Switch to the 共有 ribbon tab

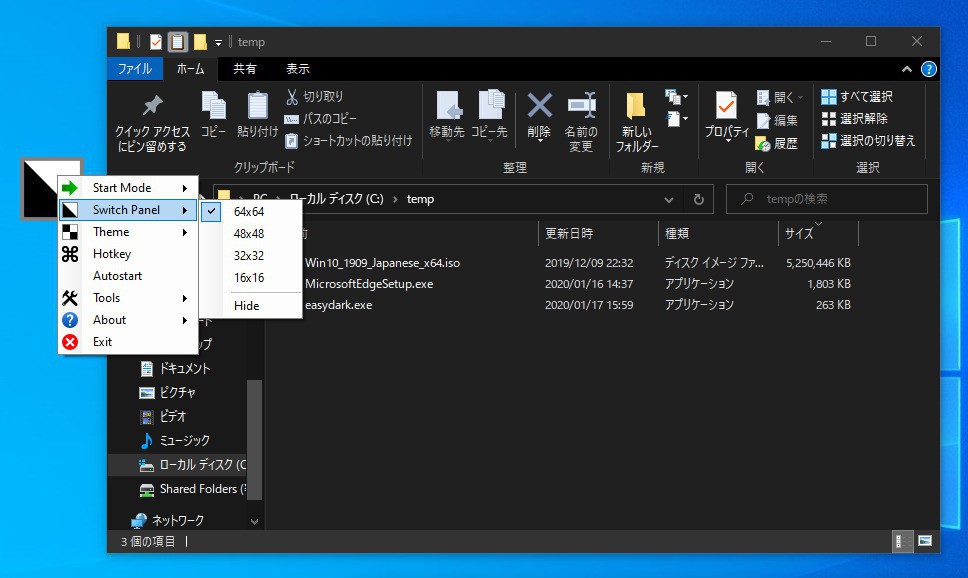[x=244, y=69]
